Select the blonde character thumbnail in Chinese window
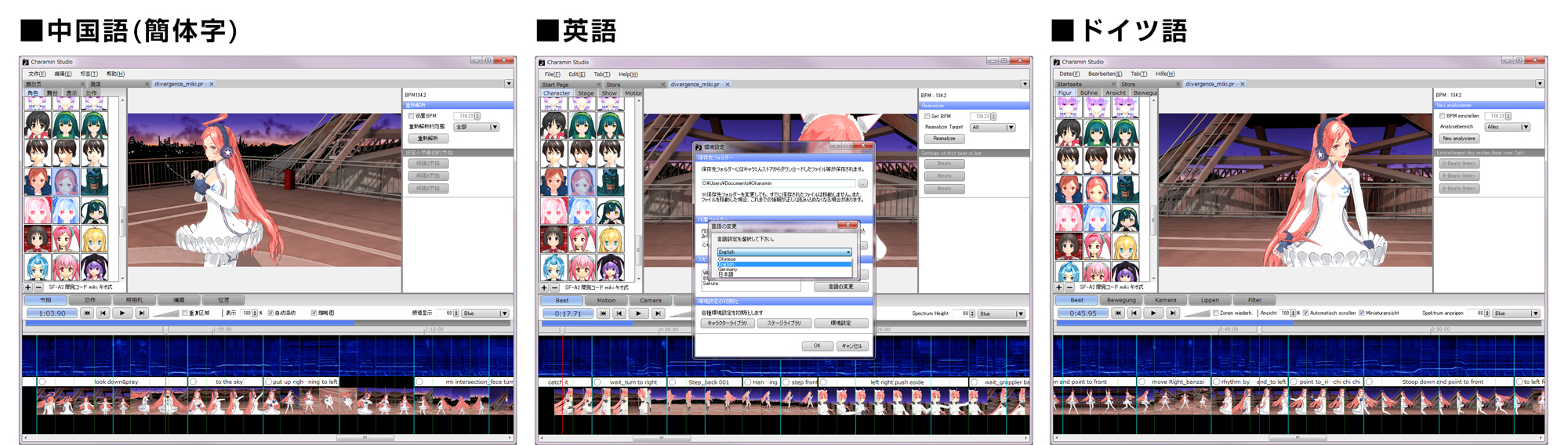The image size is (1568, 445). (94, 239)
